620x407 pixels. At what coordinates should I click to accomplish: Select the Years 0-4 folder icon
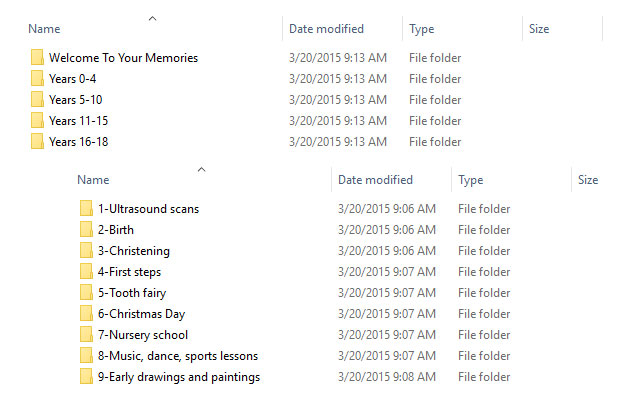point(37,78)
